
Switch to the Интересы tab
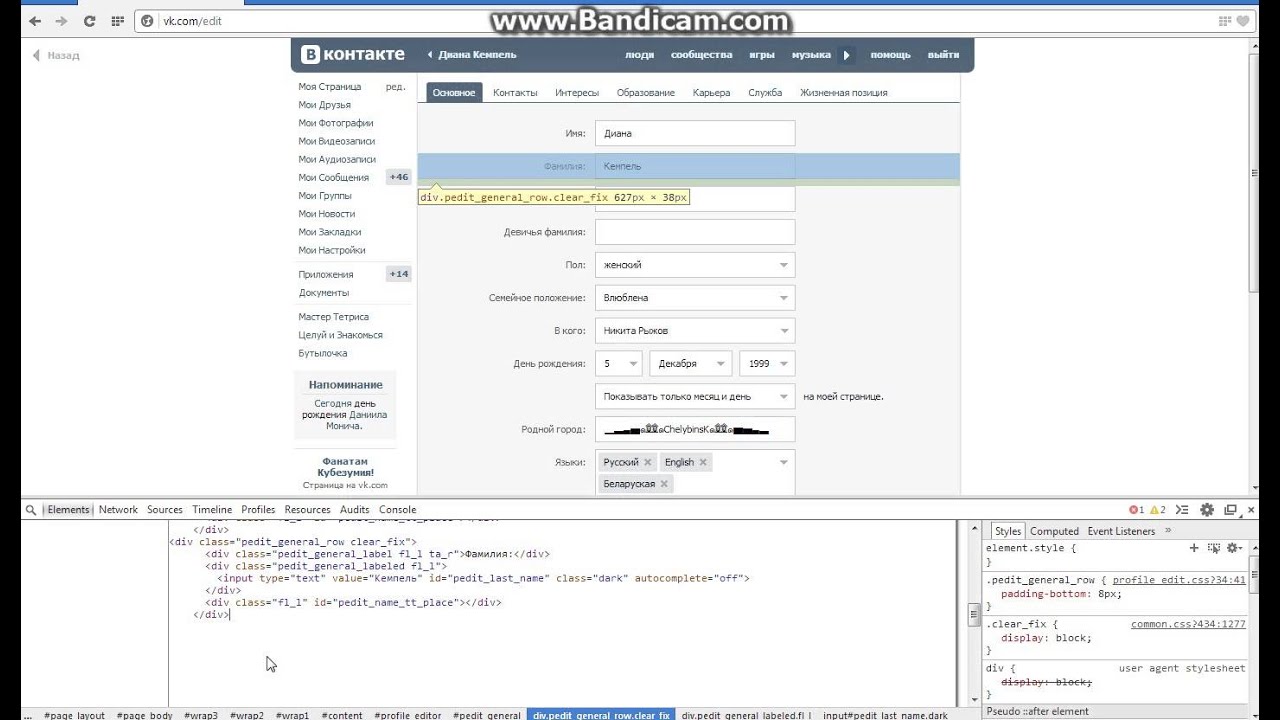point(577,92)
